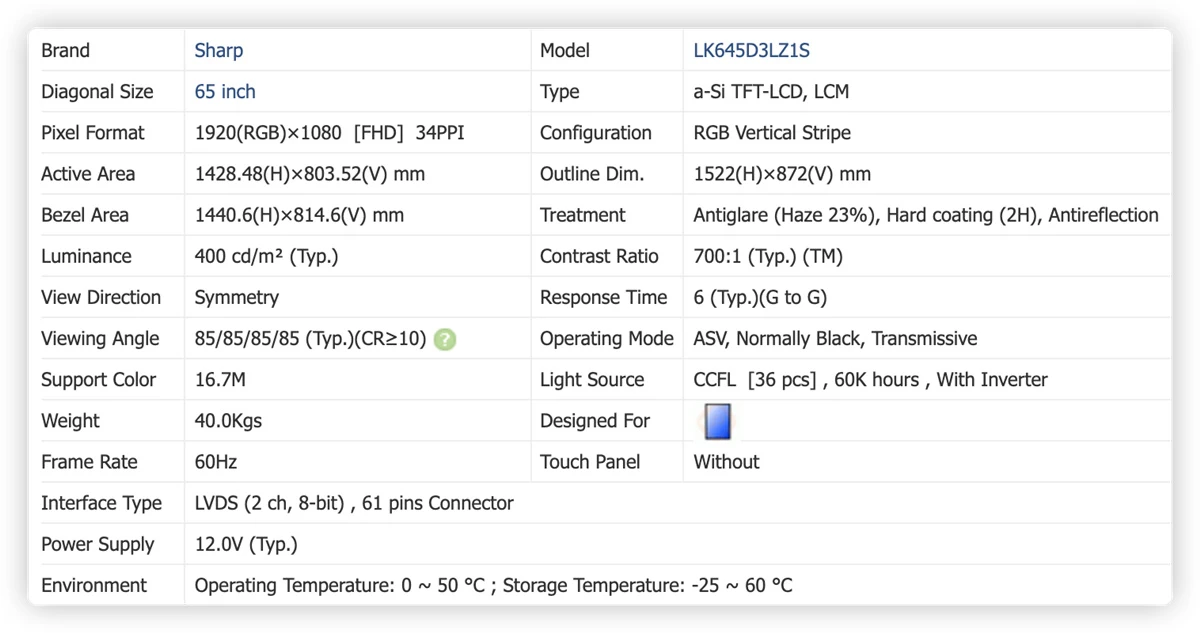Click the Environment row label
This screenshot has width=1200, height=633.
pos(94,586)
